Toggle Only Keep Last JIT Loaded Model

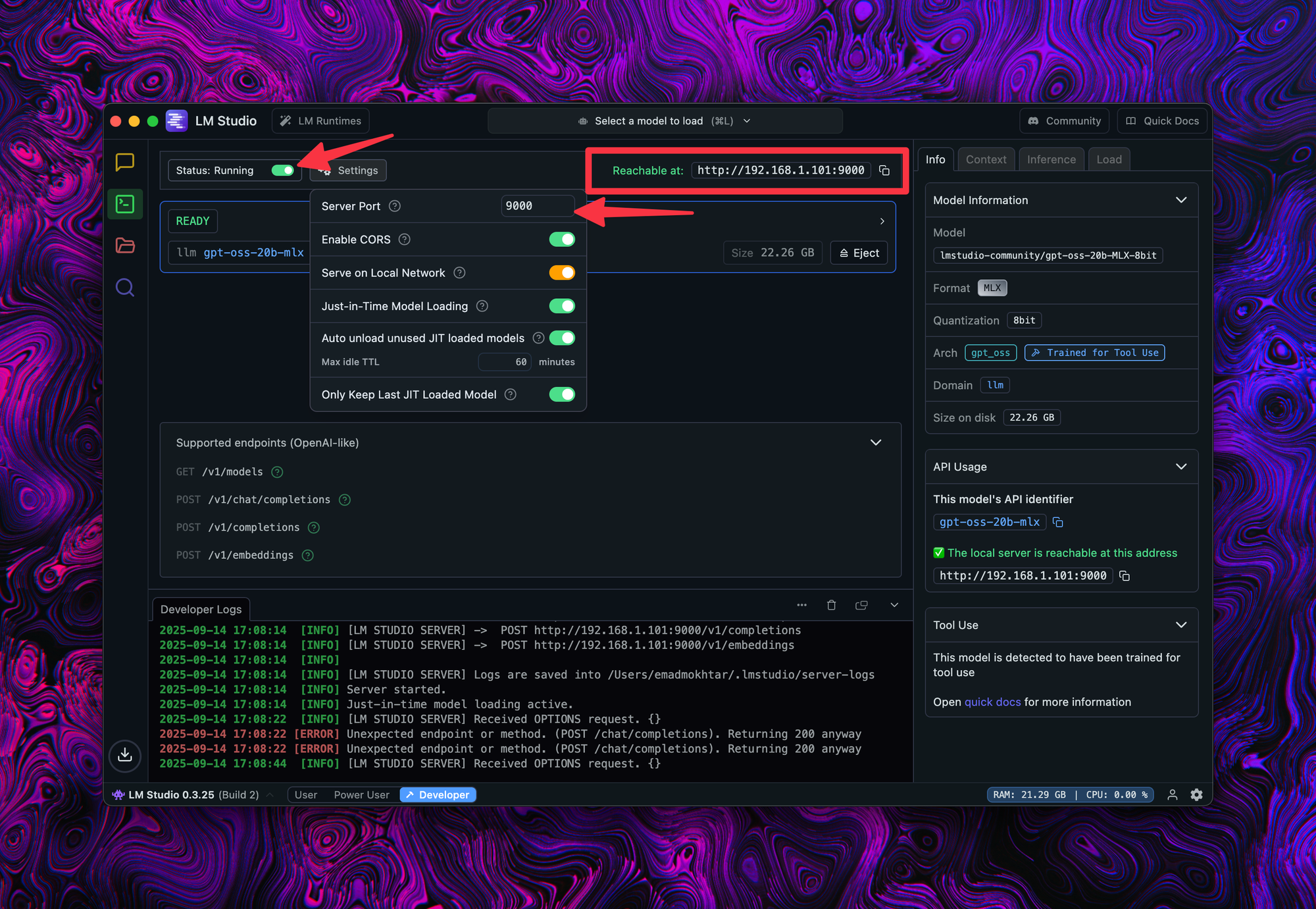point(562,394)
